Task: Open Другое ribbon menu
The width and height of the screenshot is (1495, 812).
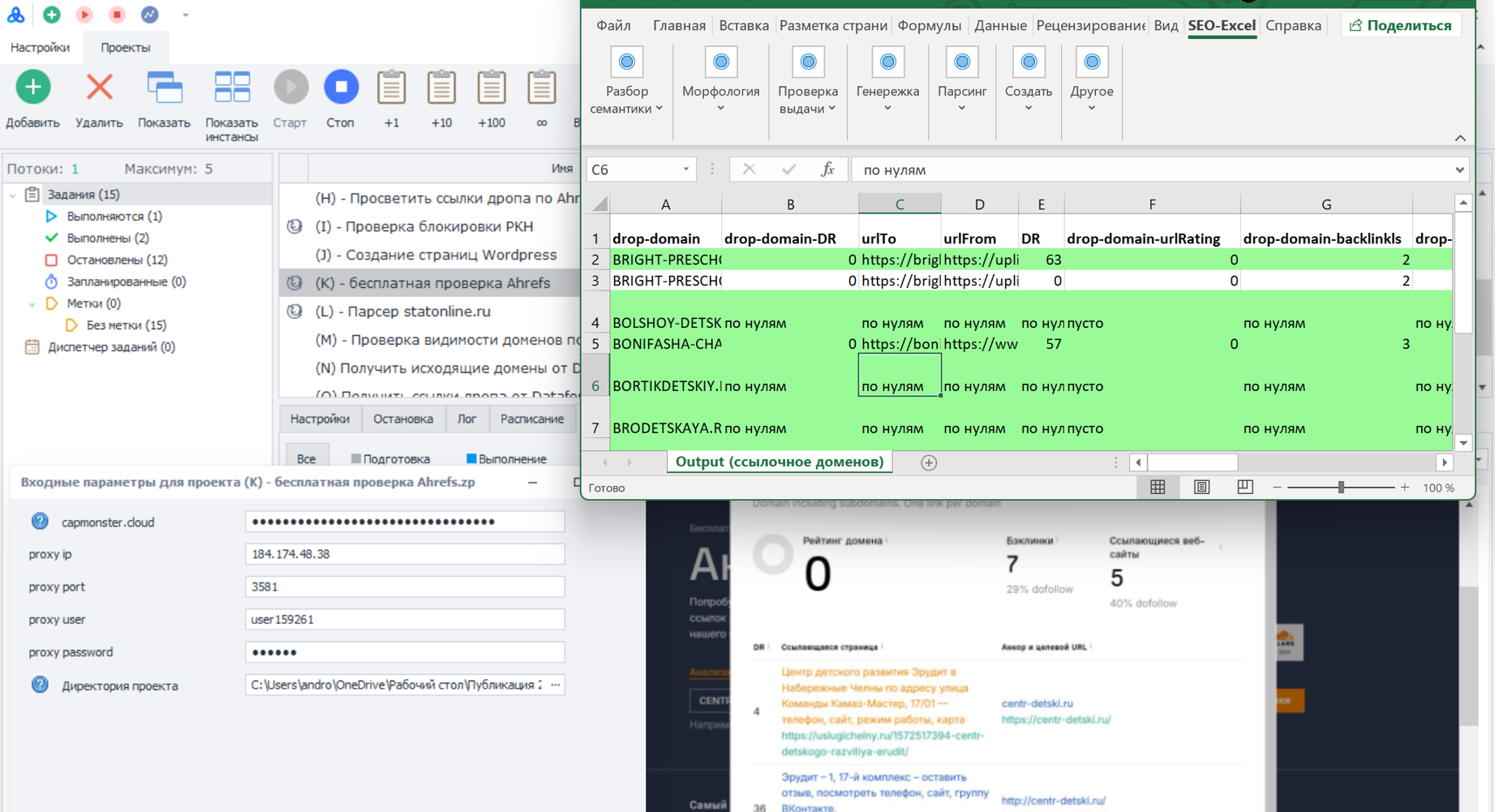Action: (1092, 81)
